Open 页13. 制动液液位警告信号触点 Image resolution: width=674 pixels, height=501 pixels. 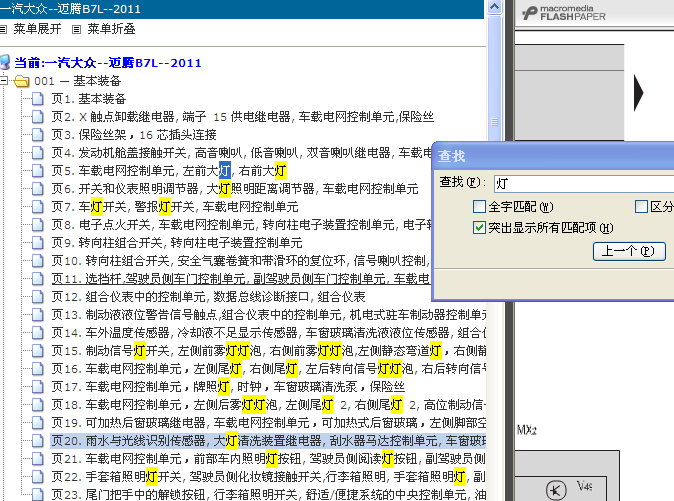coord(269,315)
